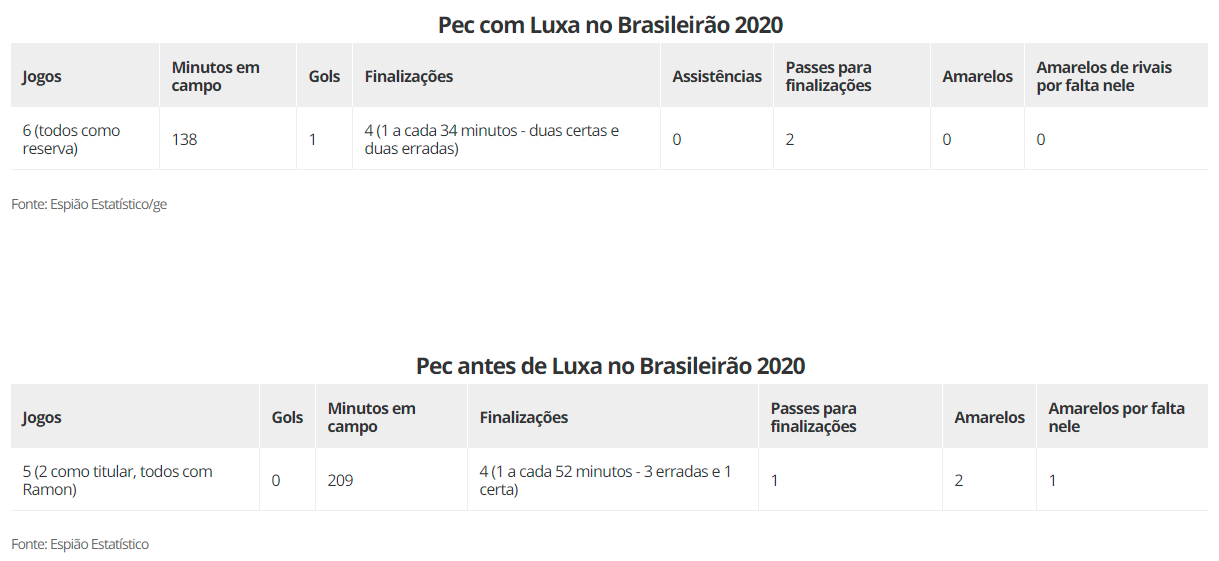Click 'Finalizações' header in the 'antes de Luxa' table
Viewport: 1219px width, 561px height.
[524, 418]
